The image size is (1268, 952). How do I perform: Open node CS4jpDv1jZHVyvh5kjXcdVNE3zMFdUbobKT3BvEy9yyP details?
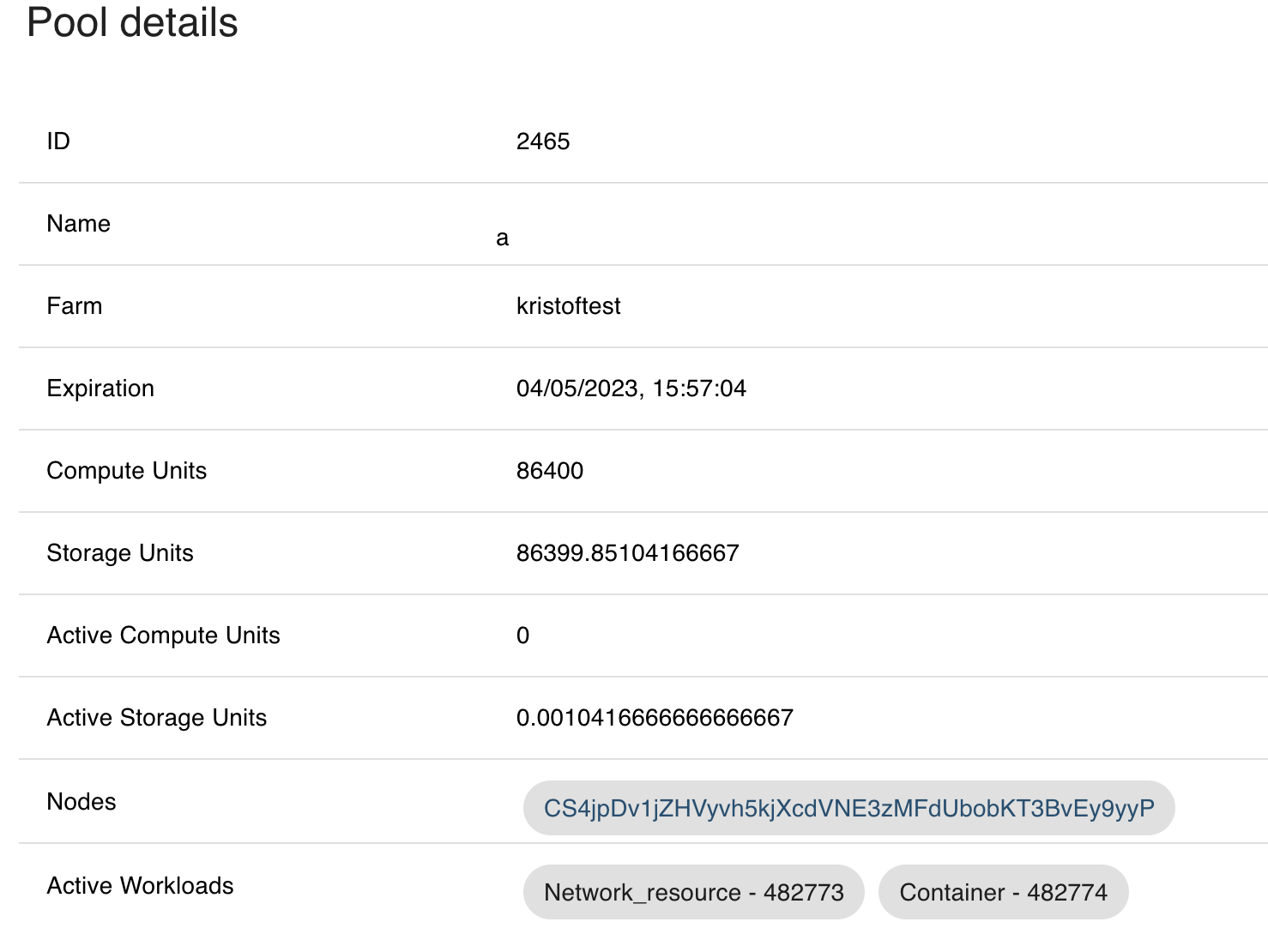[849, 807]
